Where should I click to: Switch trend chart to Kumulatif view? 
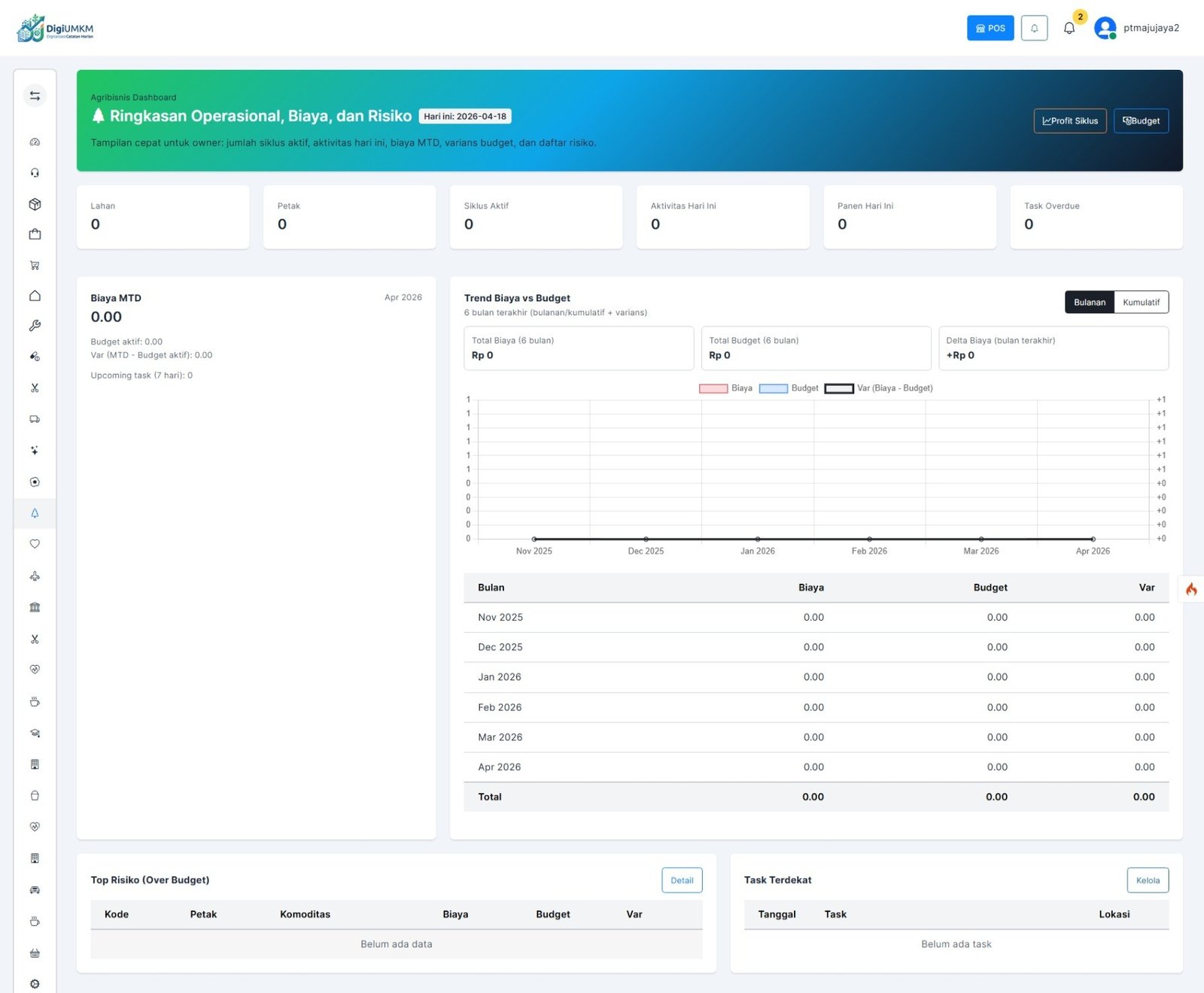[x=1141, y=302]
